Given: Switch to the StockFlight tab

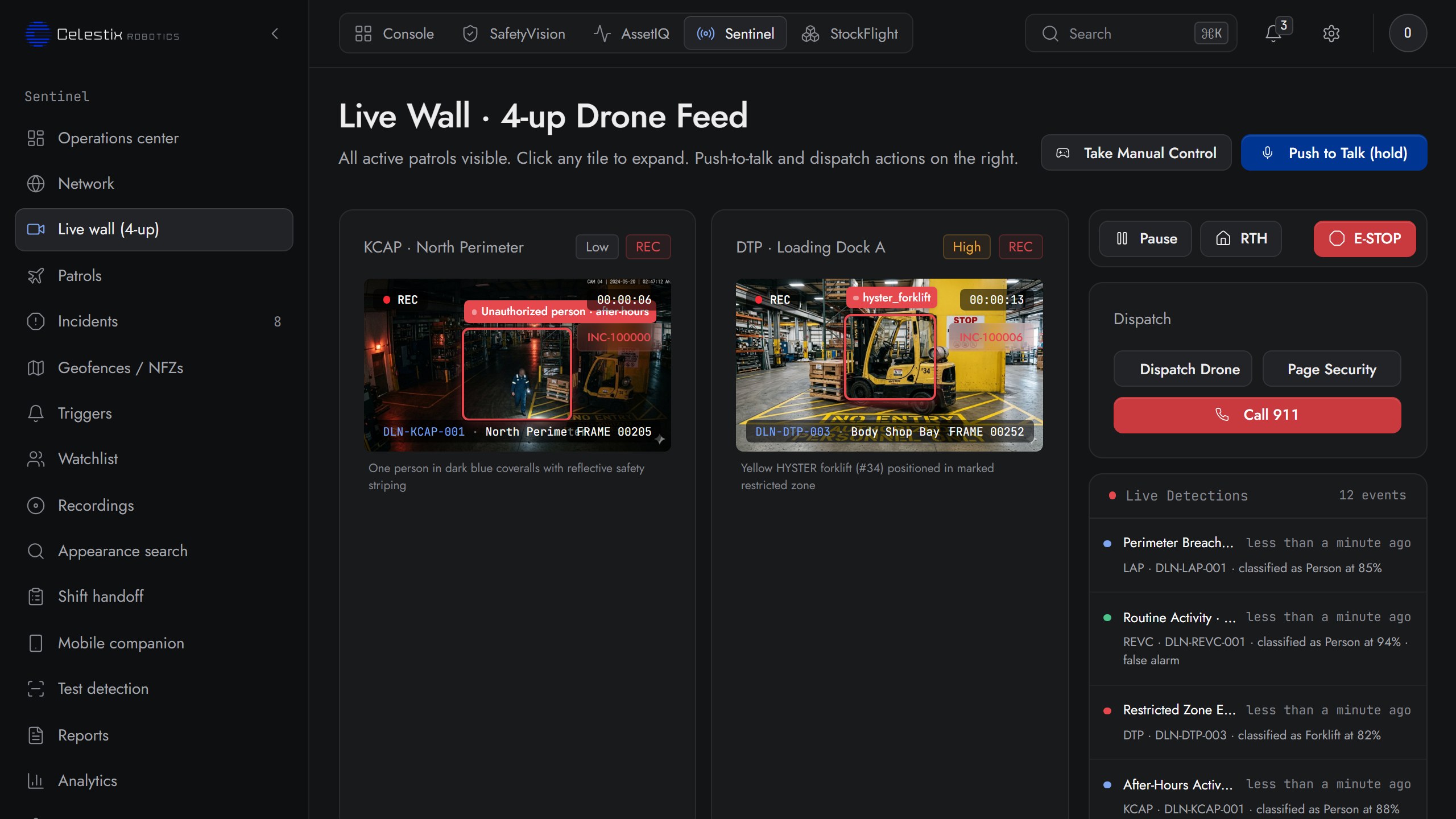Looking at the screenshot, I should (850, 34).
